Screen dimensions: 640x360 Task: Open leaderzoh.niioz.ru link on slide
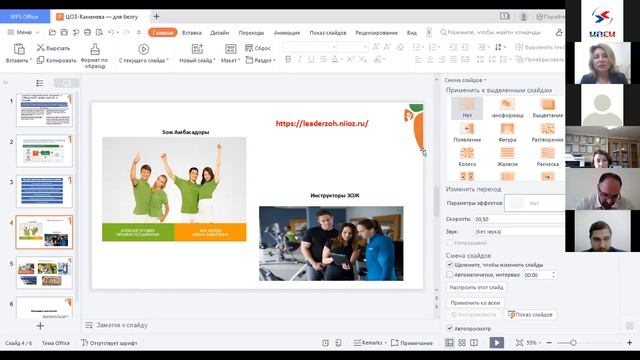(322, 123)
